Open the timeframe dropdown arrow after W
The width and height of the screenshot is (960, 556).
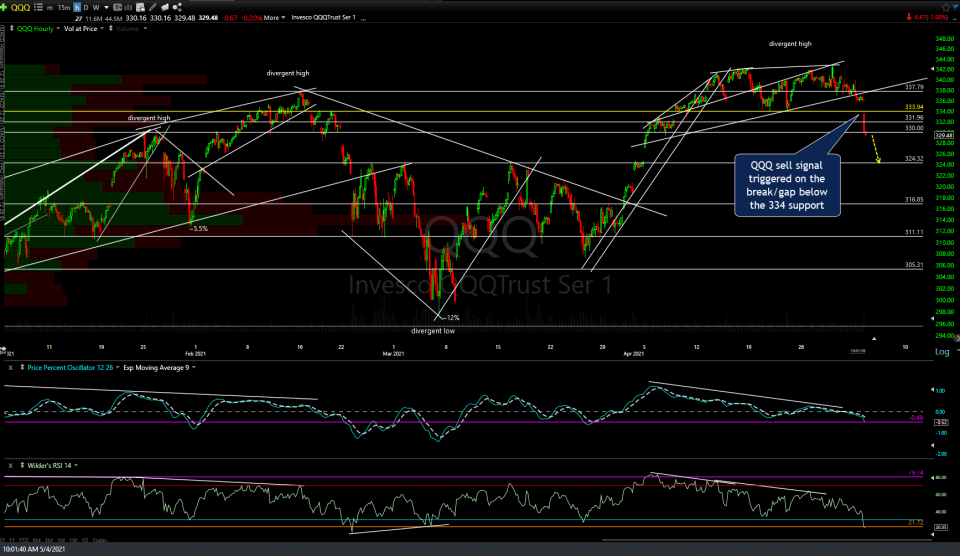(107, 7)
